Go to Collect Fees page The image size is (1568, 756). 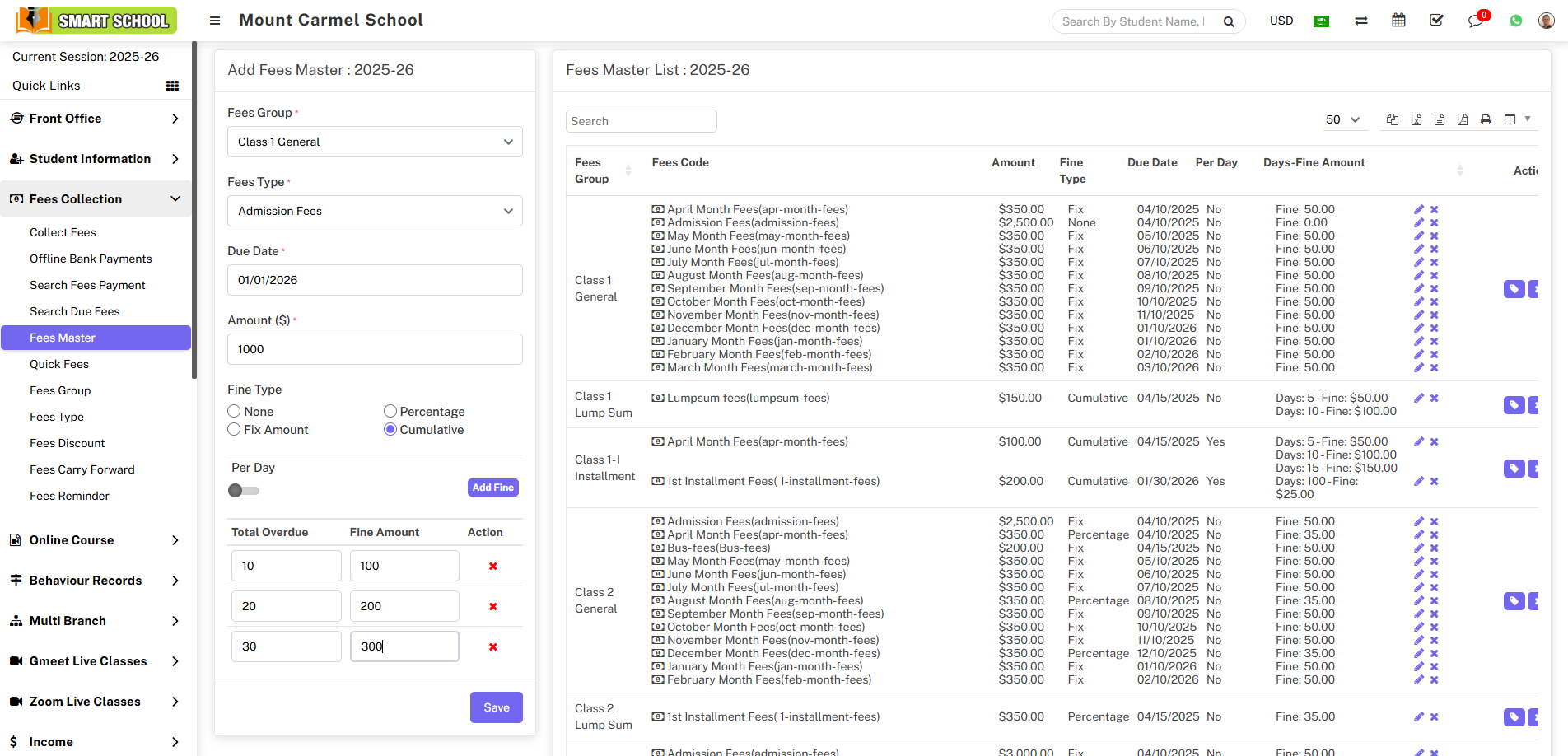tap(63, 232)
